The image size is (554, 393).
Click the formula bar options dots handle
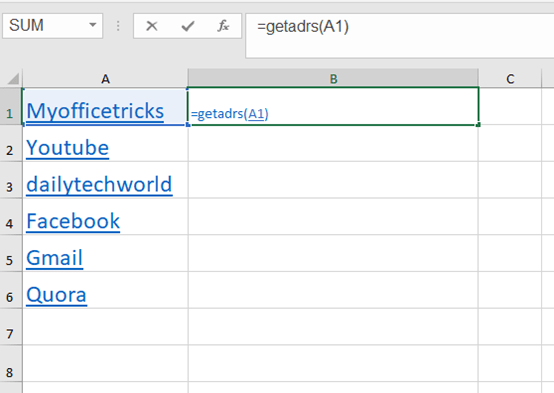[x=118, y=25]
